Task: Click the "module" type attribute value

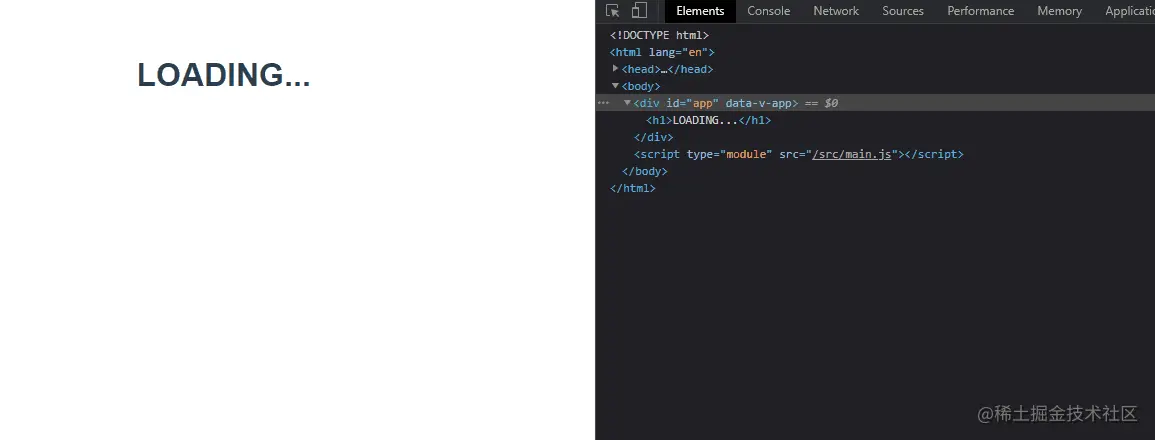Action: pos(746,154)
